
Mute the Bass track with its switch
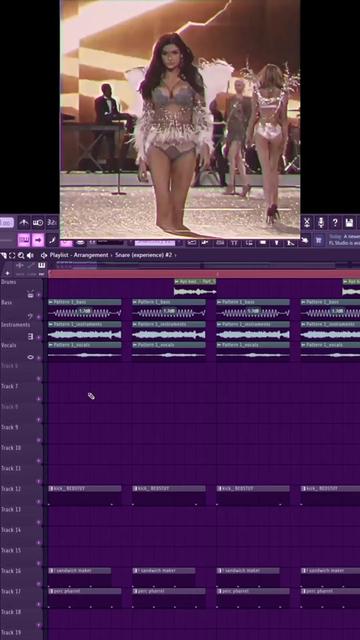point(39,316)
